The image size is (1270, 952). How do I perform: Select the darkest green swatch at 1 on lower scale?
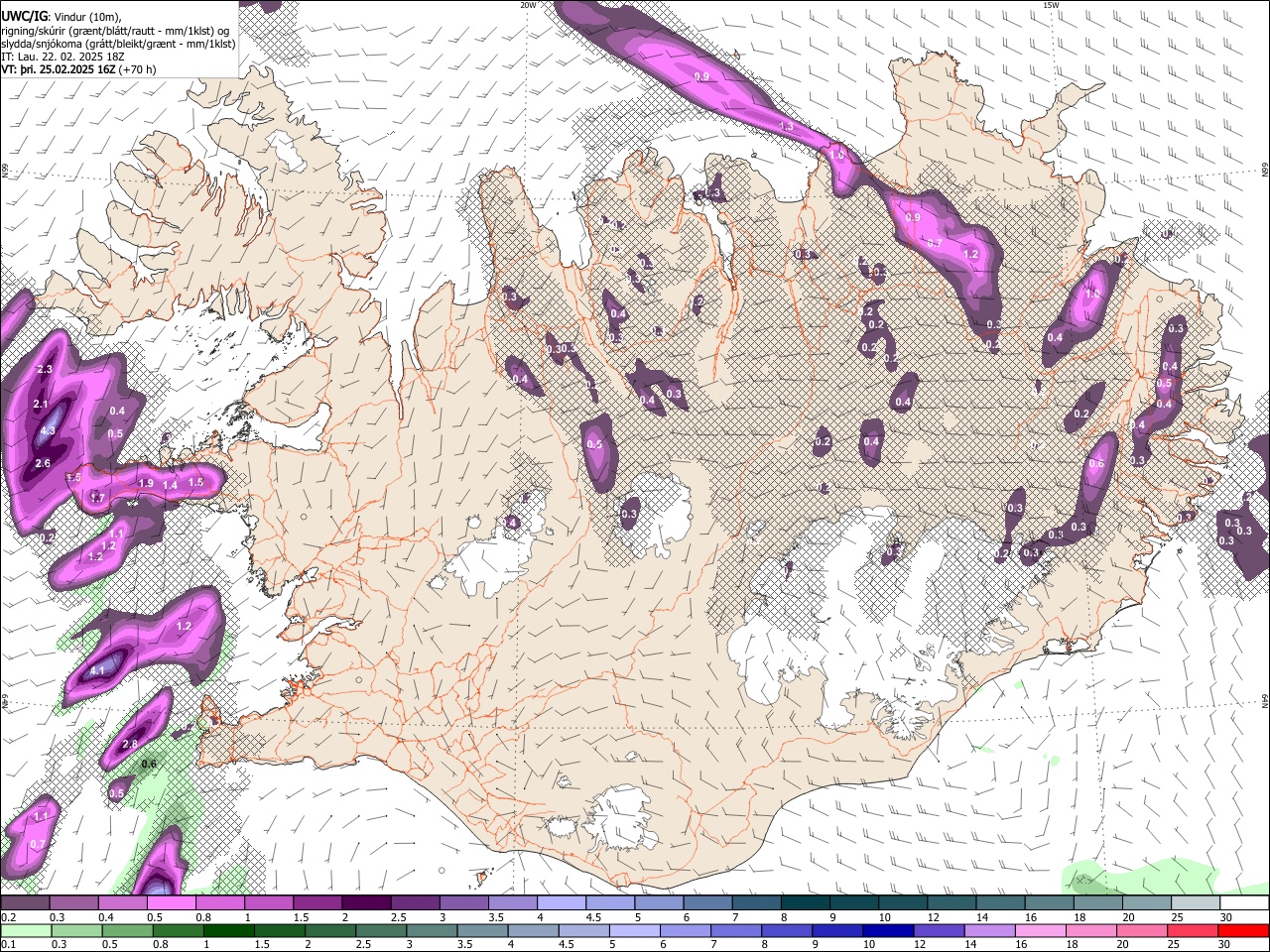pyautogui.click(x=228, y=931)
